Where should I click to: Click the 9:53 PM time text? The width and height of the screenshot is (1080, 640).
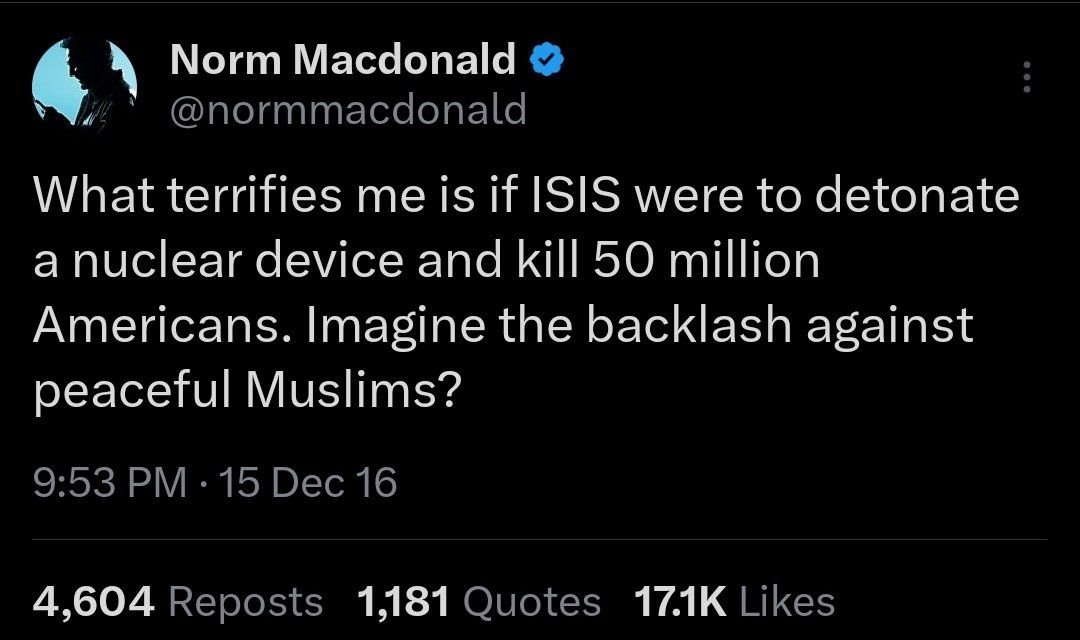(x=110, y=480)
